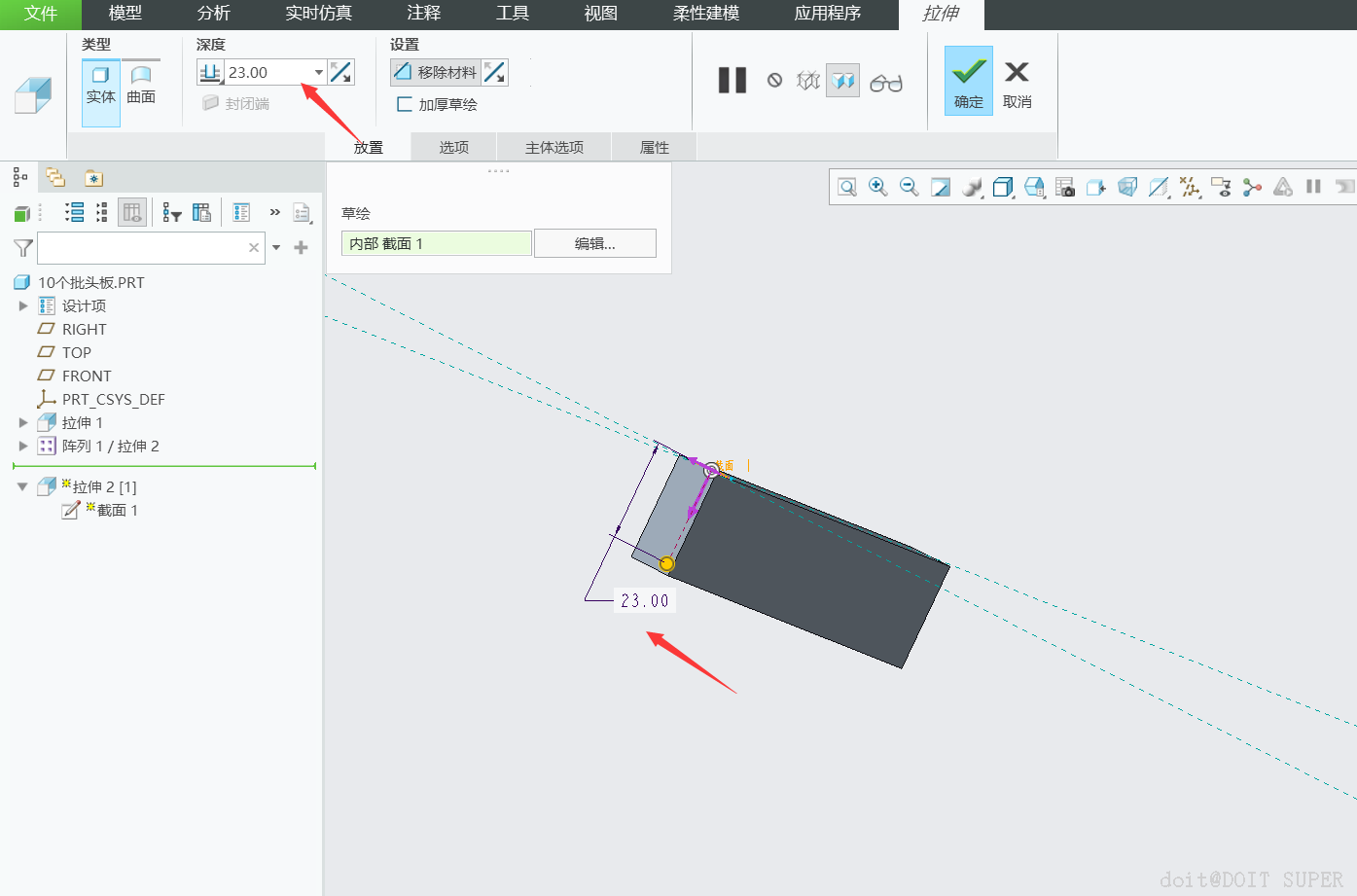Switch to the 应用程序 ribbon tab
Viewport: 1357px width, 896px height.
828,14
